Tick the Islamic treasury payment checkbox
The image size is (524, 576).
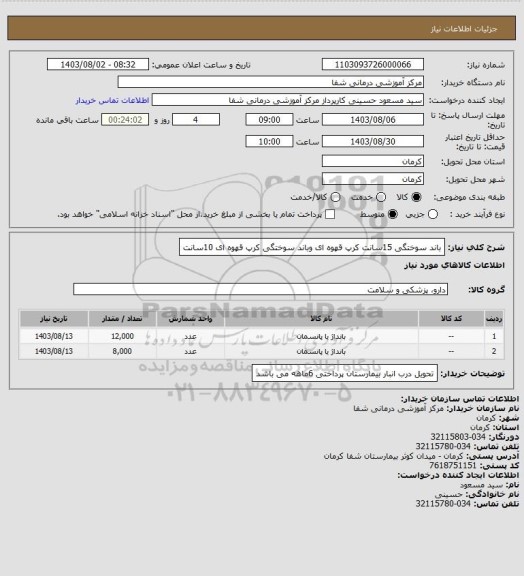330,214
